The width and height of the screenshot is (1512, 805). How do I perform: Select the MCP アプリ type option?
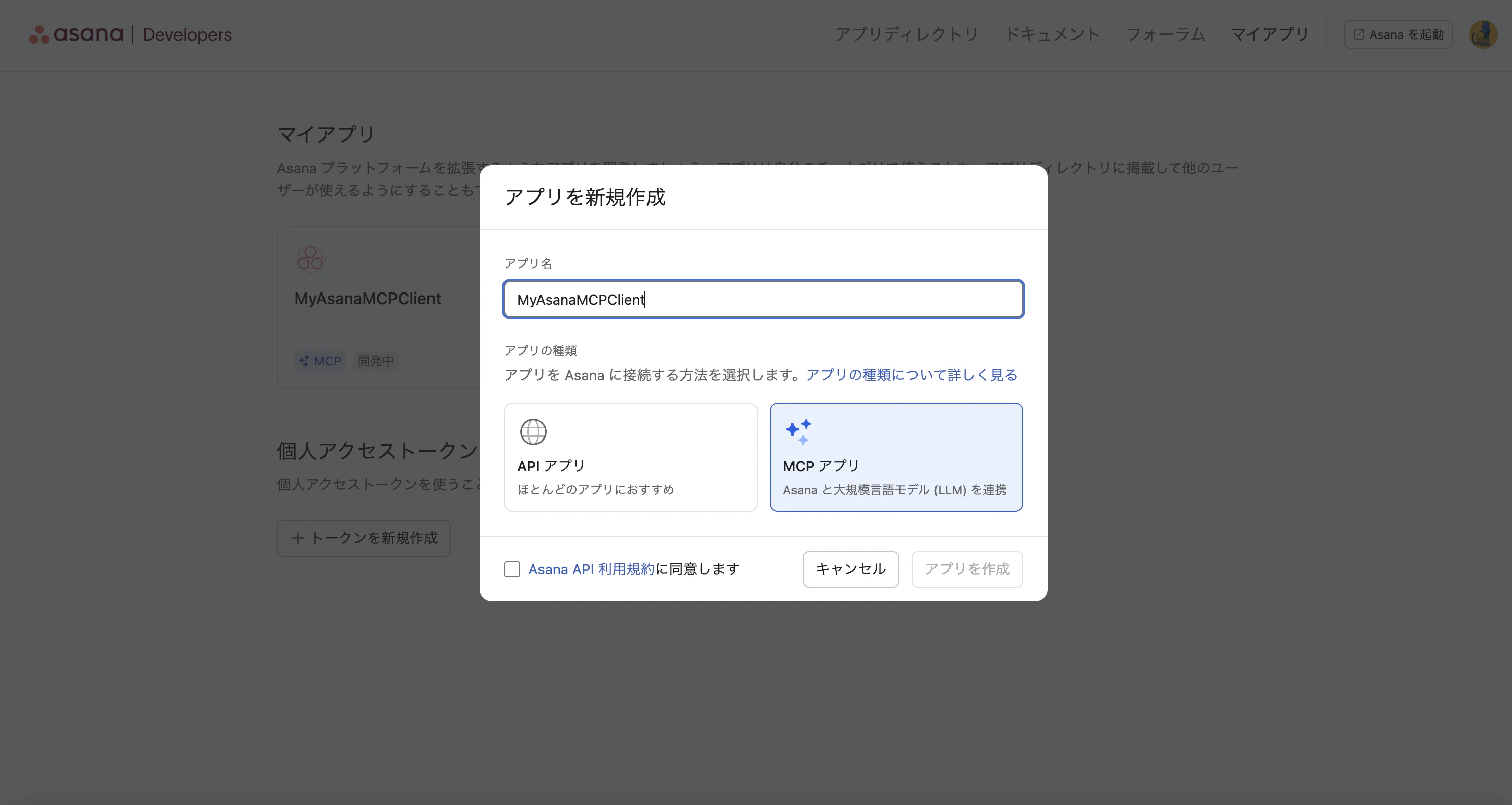[x=896, y=457]
